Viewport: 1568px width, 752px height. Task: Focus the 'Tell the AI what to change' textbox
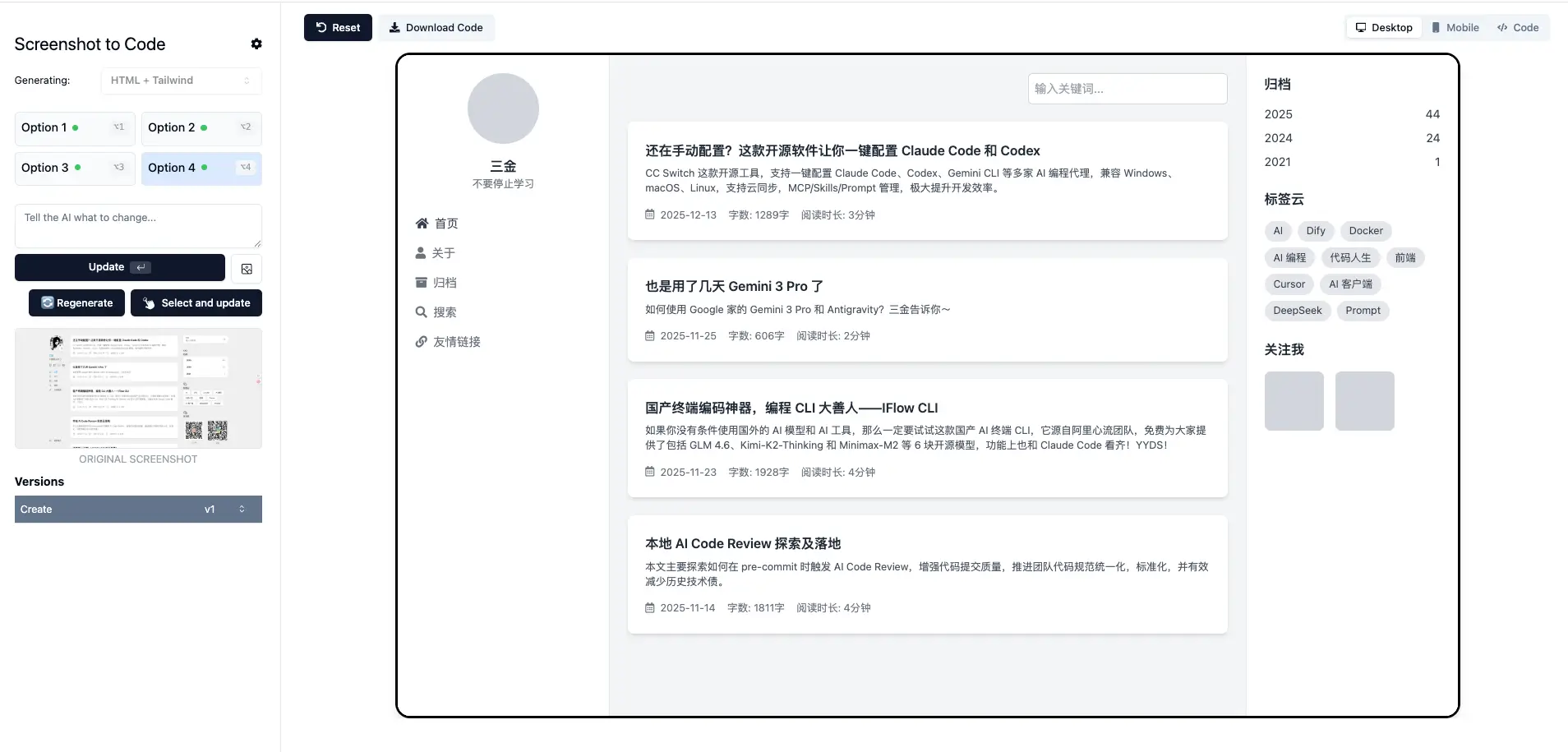click(138, 226)
